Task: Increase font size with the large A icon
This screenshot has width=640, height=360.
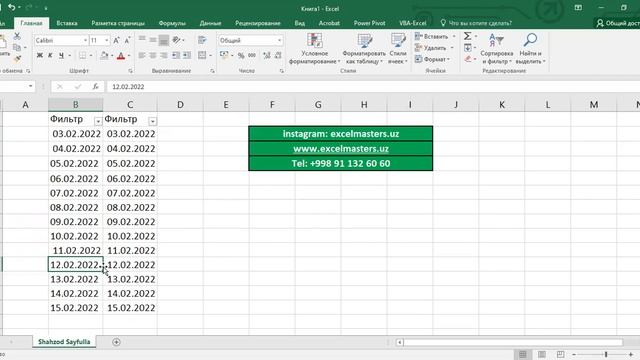Action: coord(116,40)
